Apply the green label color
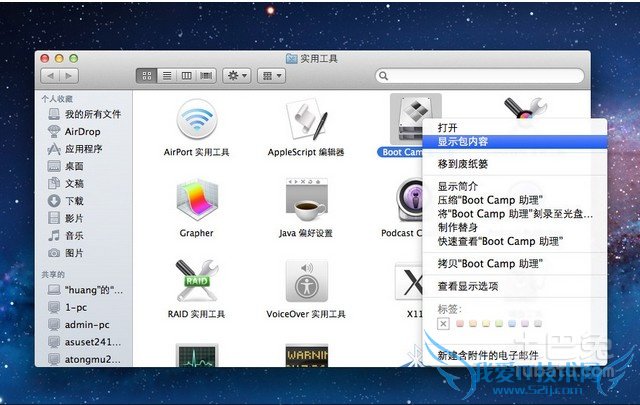Image resolution: width=640 pixels, height=405 pixels. pos(499,324)
